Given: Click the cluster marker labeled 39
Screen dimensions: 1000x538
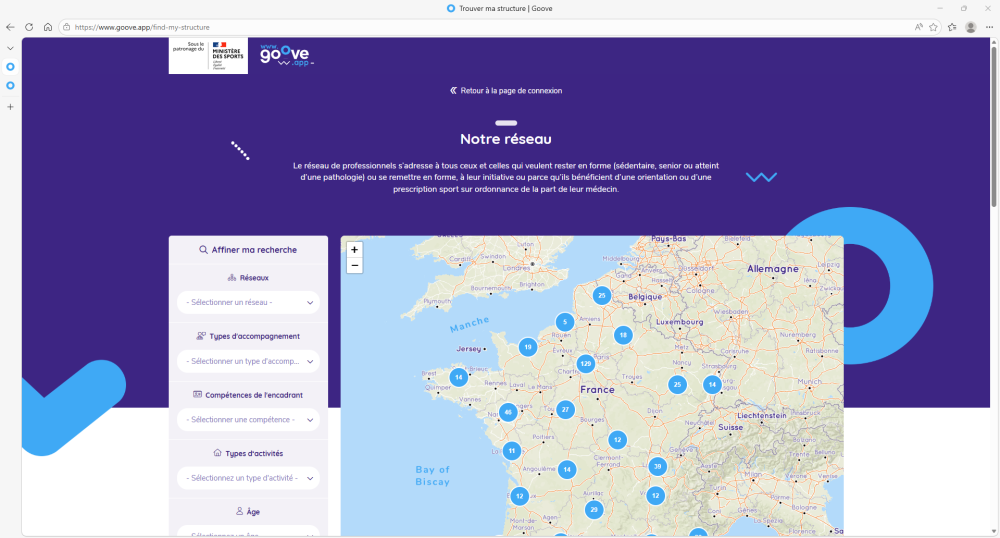Looking at the screenshot, I should pos(658,467).
